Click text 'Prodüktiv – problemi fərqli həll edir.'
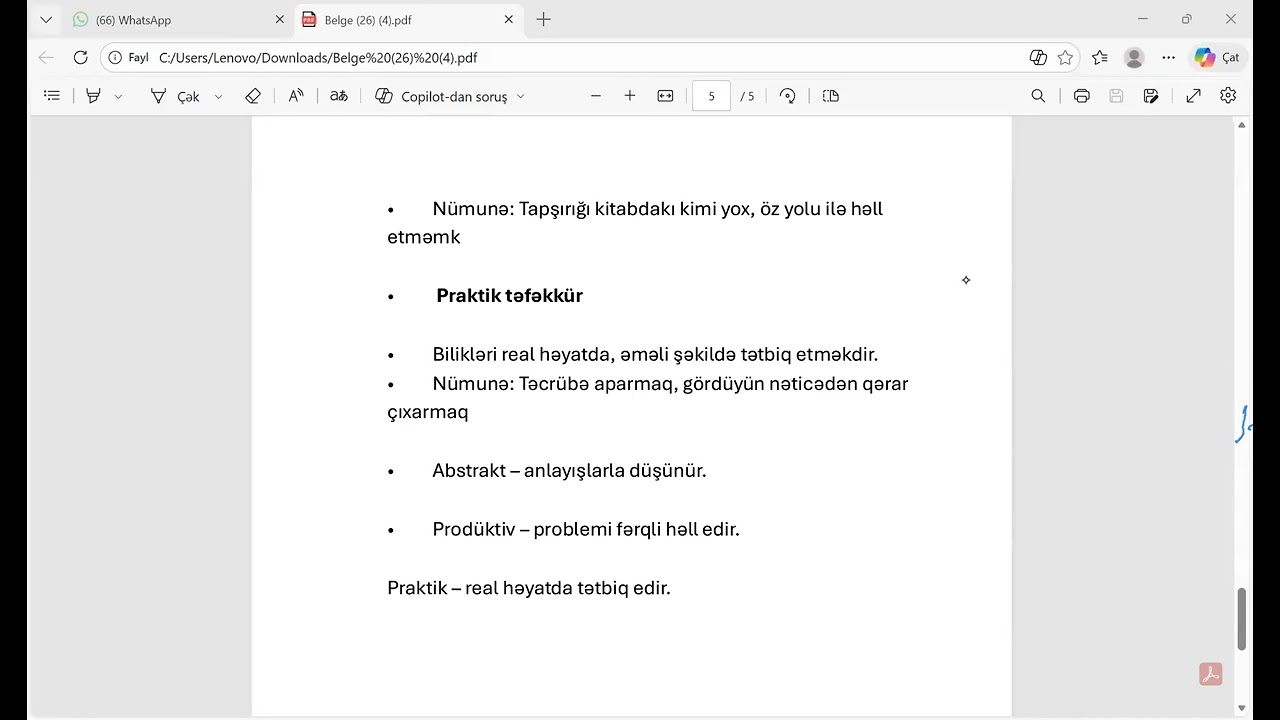 (586, 529)
